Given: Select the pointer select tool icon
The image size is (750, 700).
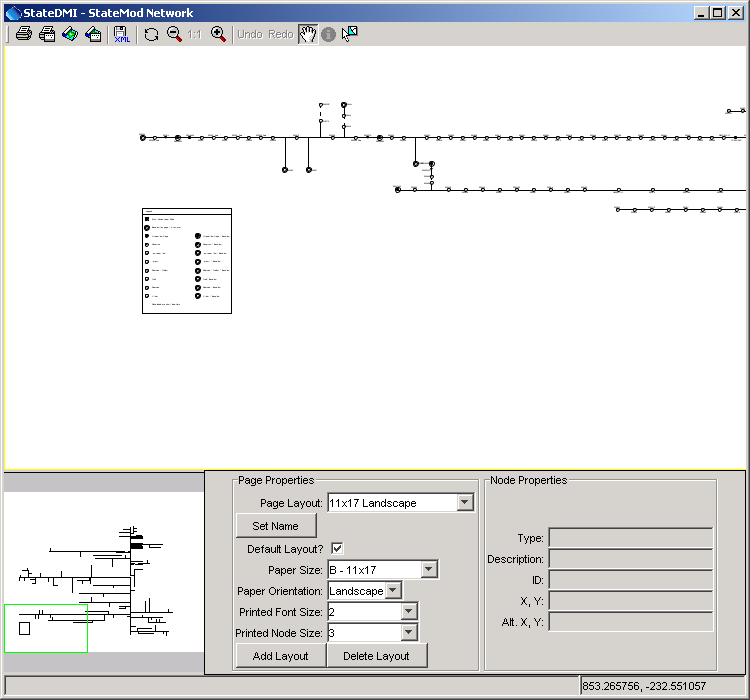Looking at the screenshot, I should coord(350,34).
